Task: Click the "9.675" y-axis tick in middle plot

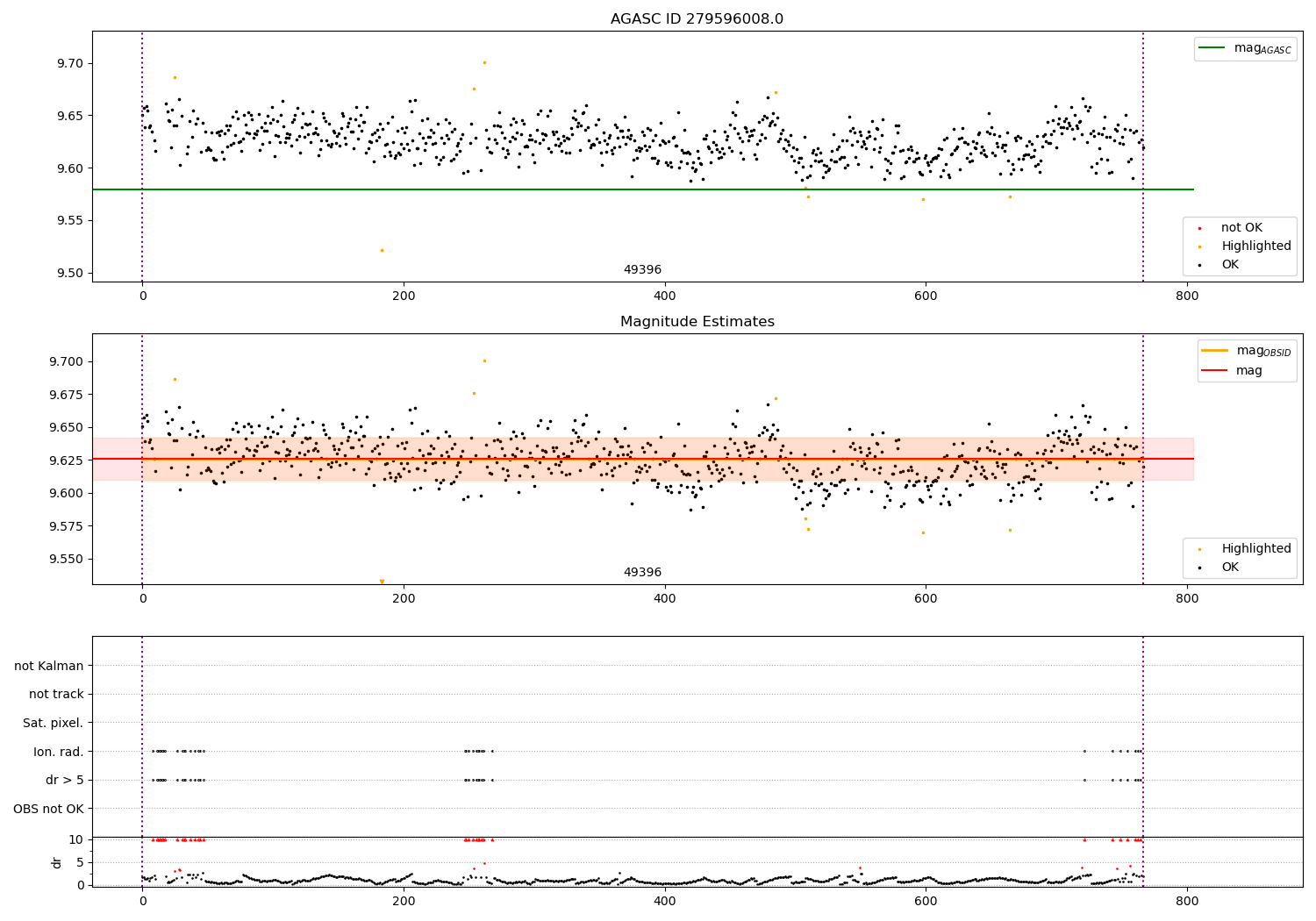Action: click(68, 395)
